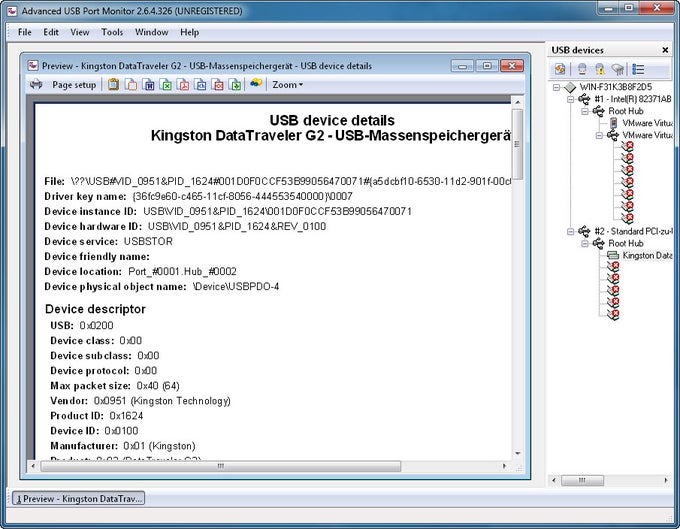
Task: Open Page setup in the preview toolbar
Action: [74, 85]
